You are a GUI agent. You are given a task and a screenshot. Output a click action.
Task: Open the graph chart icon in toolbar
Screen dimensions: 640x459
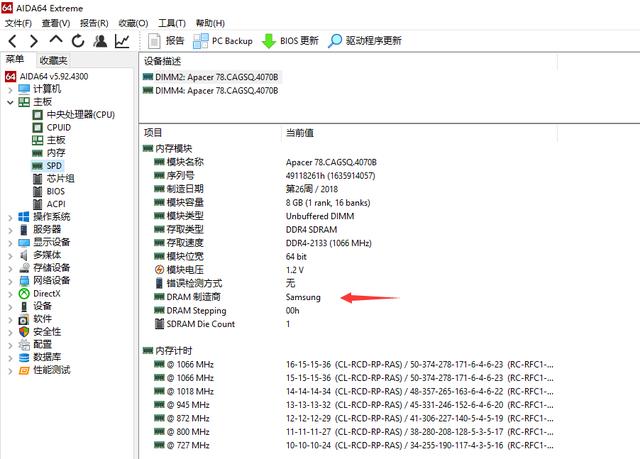pos(122,41)
